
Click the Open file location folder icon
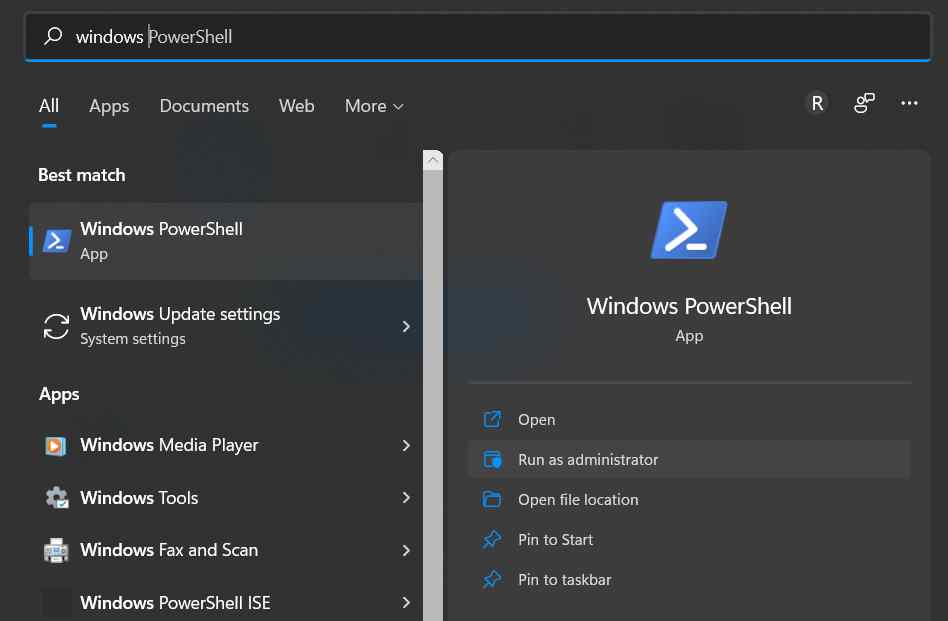(x=492, y=499)
